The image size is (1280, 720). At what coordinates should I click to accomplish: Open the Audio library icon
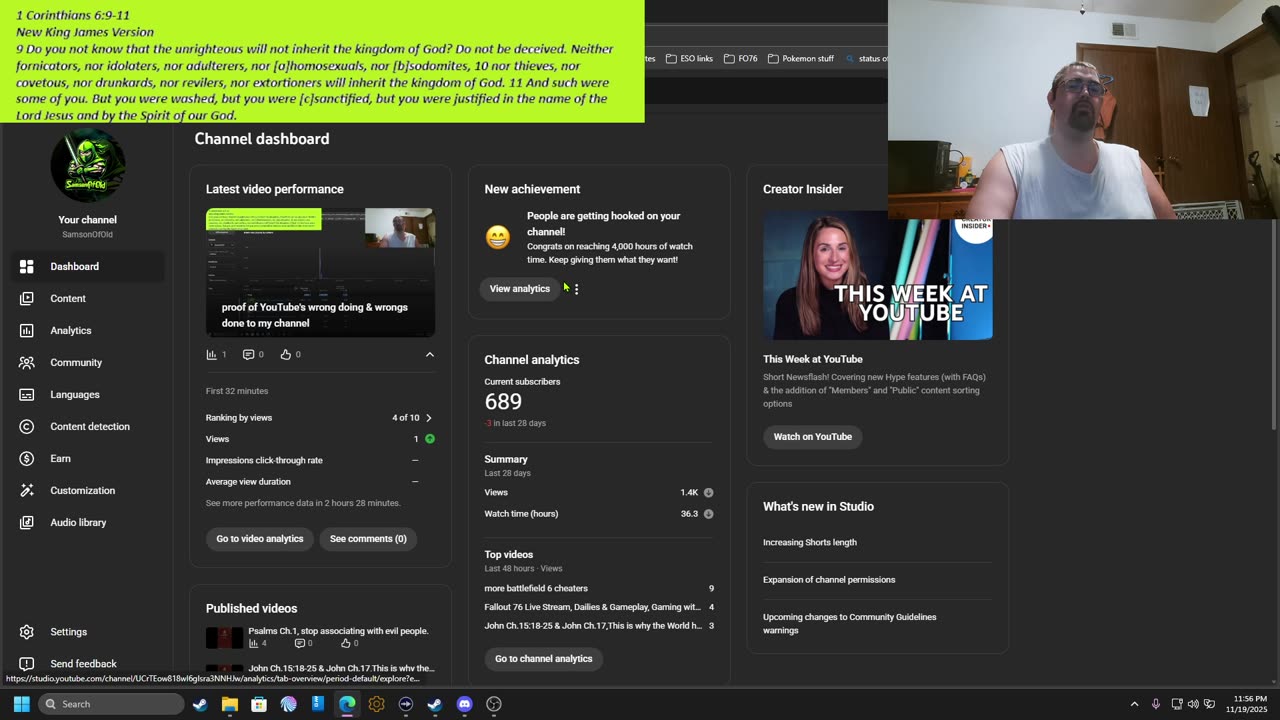(x=27, y=522)
